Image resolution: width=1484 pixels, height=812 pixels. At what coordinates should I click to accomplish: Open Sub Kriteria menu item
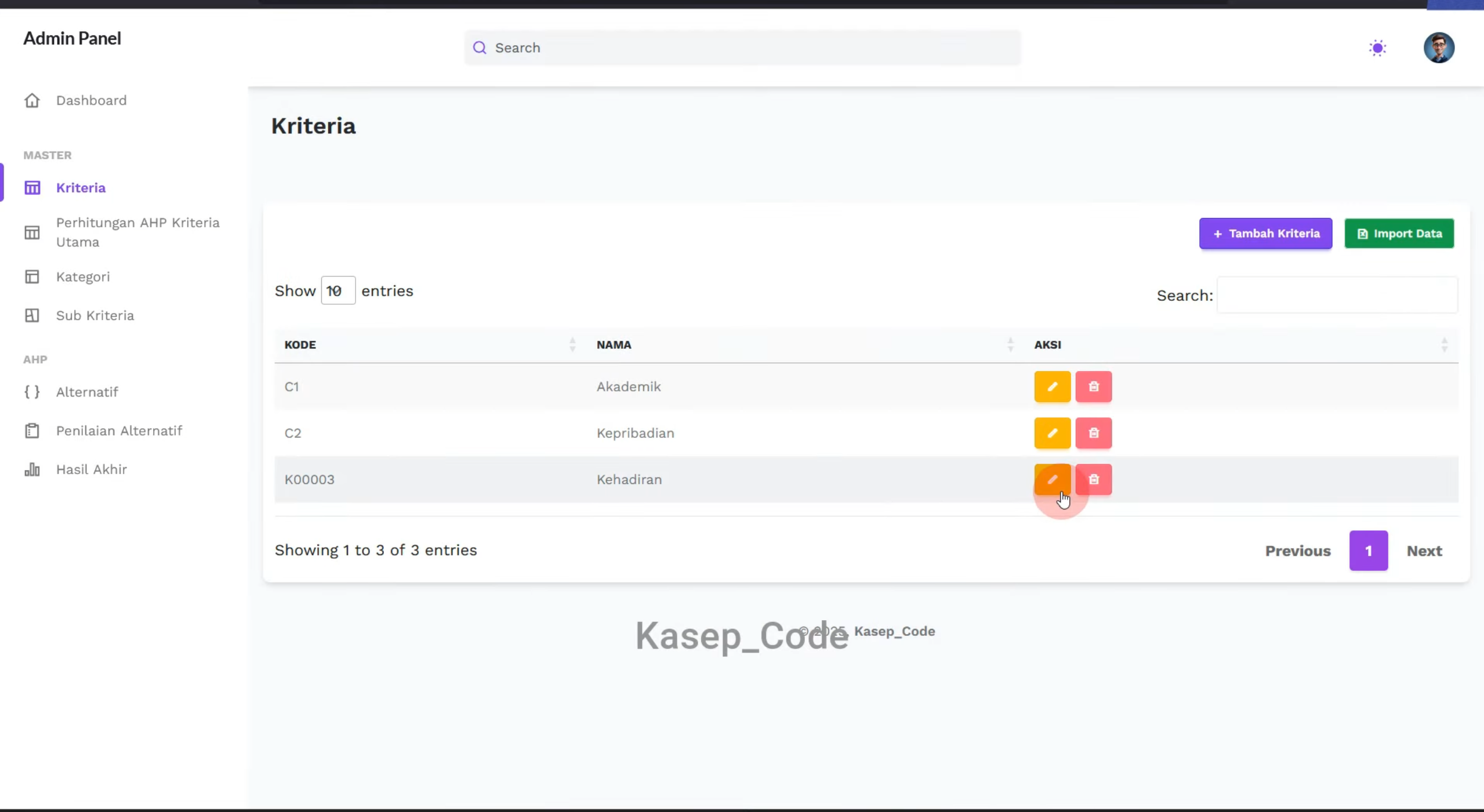tap(95, 315)
